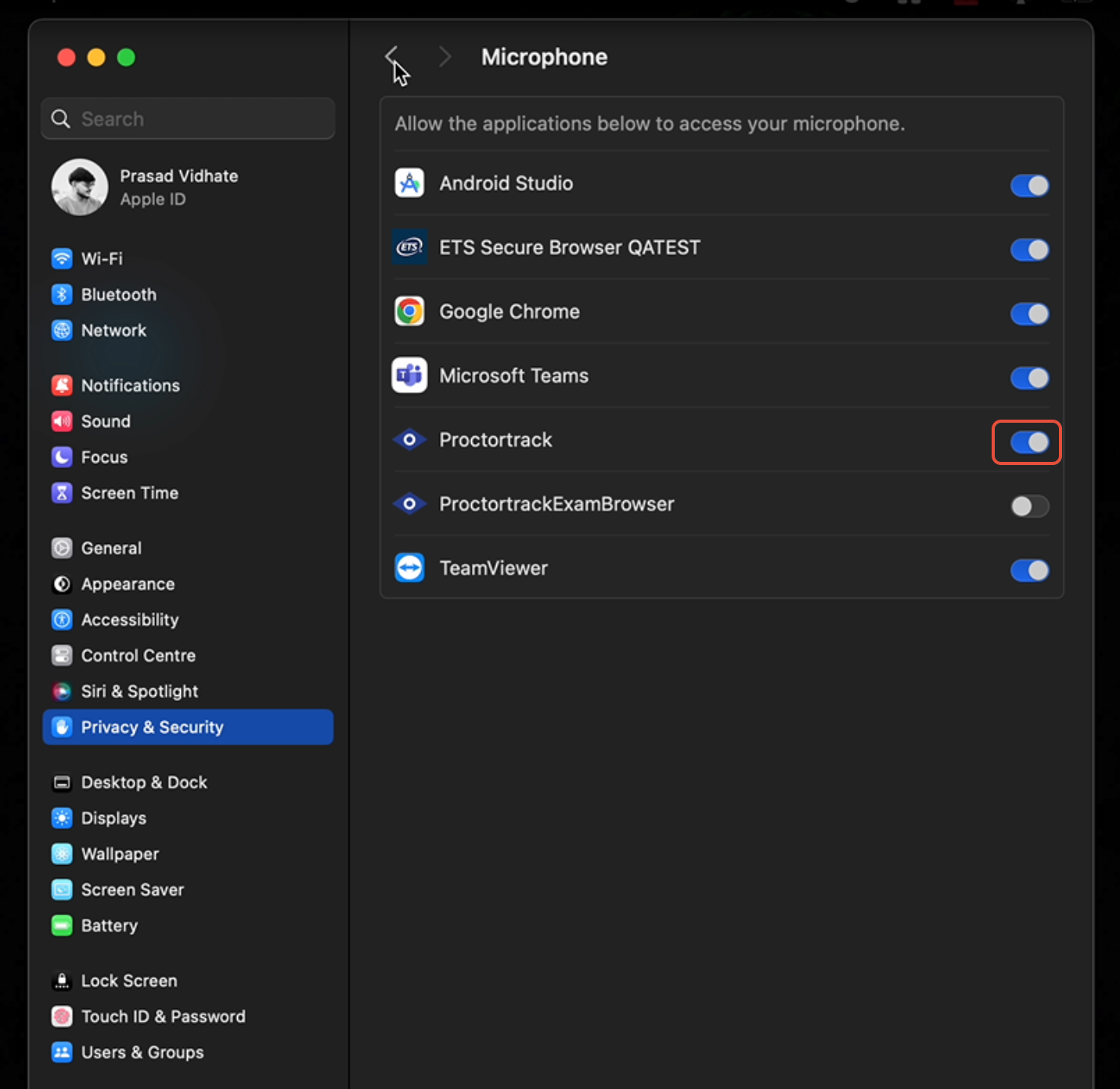Click the Proctortrack app name text
Image resolution: width=1120 pixels, height=1089 pixels.
[495, 440]
